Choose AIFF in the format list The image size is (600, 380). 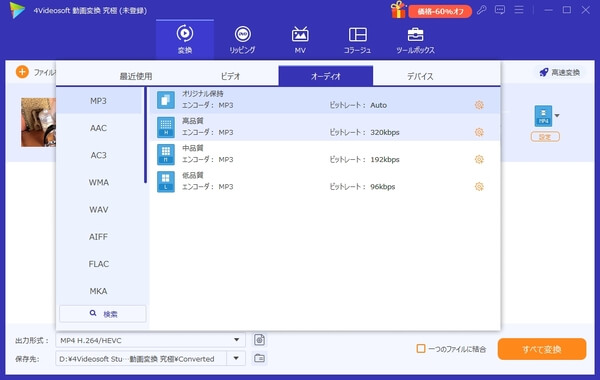(x=99, y=236)
